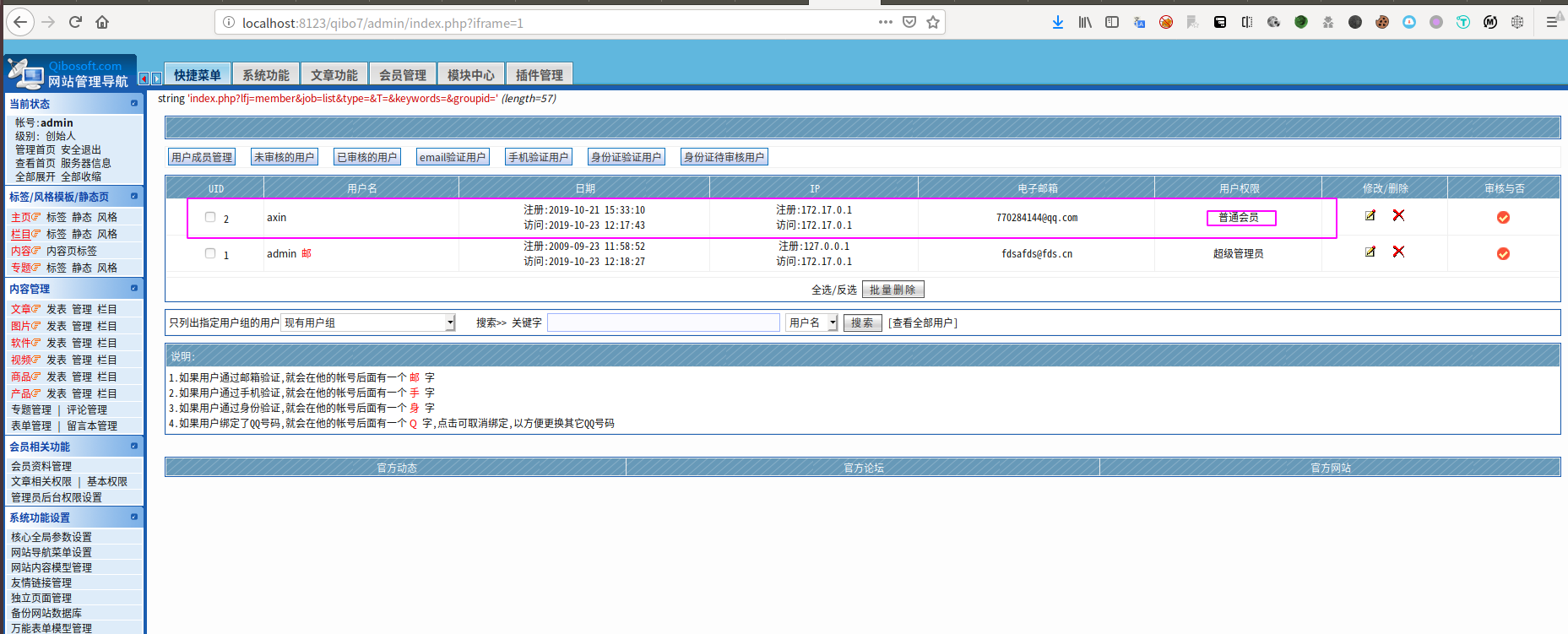This screenshot has width=1568, height=634.
Task: Open the browser home page icon
Action: 102,22
